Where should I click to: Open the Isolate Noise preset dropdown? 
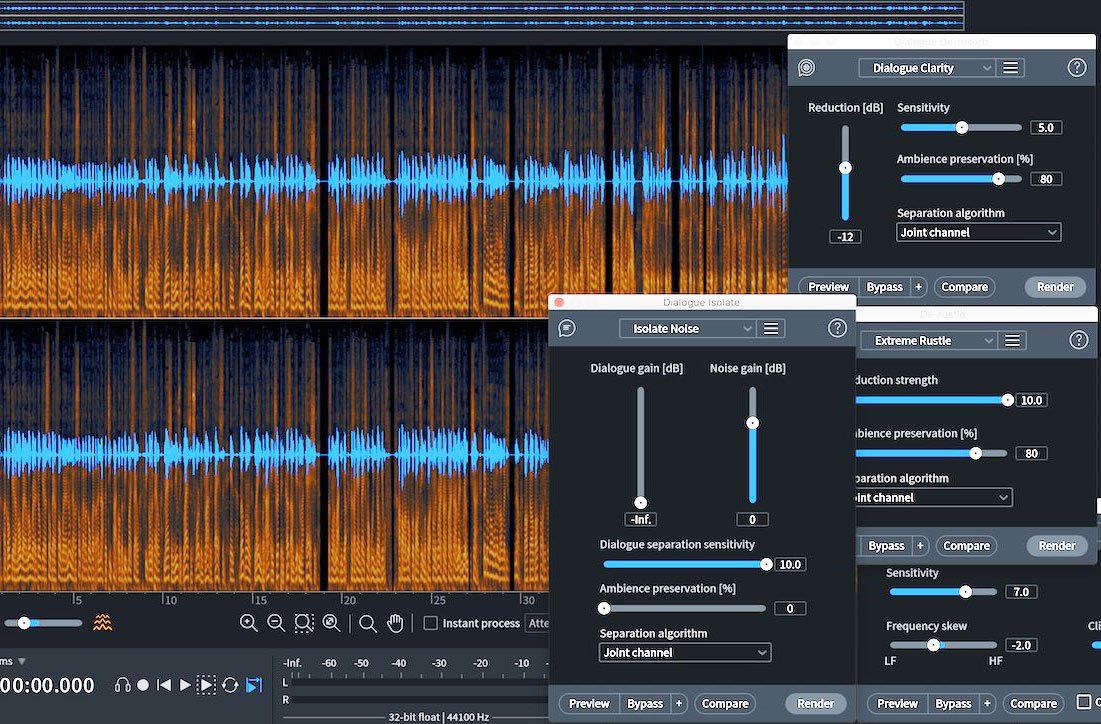tap(687, 328)
